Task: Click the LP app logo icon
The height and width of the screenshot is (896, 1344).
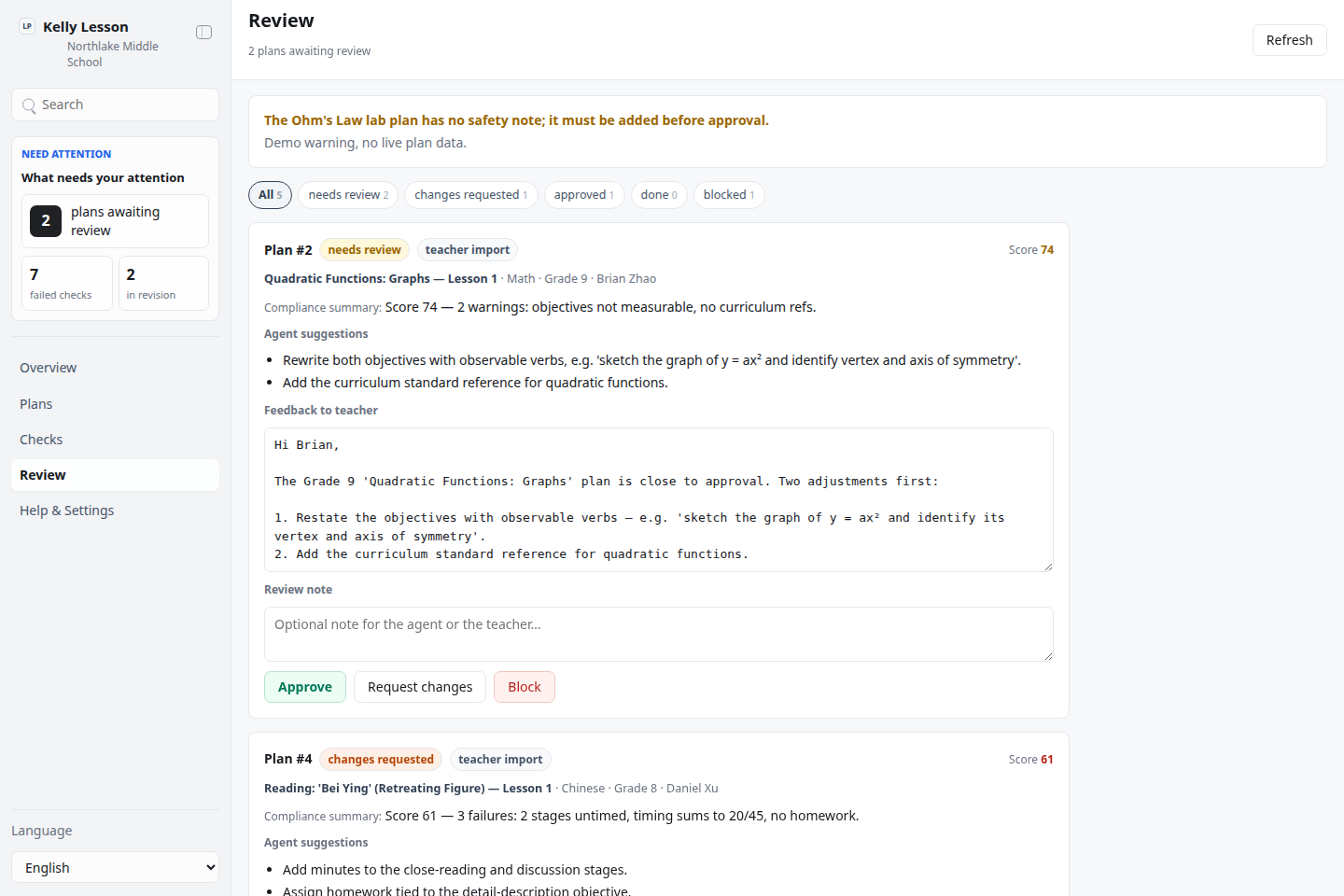Action: click(x=27, y=26)
